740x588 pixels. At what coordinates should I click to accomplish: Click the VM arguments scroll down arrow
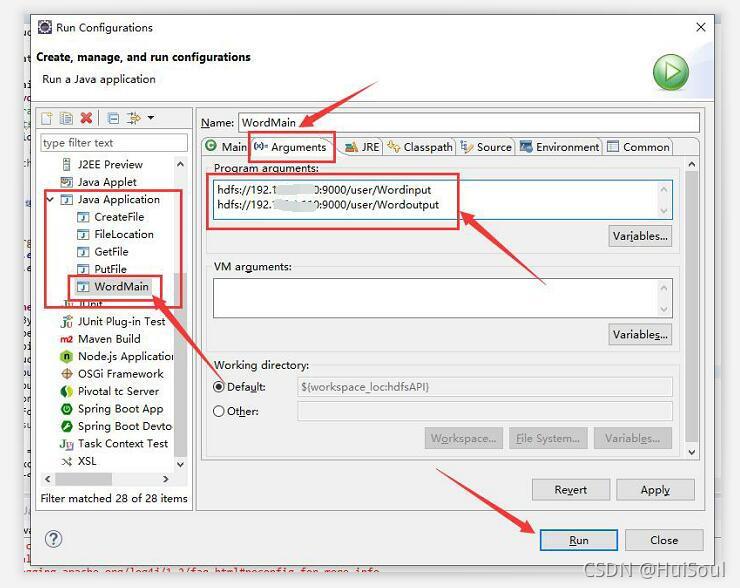tap(664, 309)
